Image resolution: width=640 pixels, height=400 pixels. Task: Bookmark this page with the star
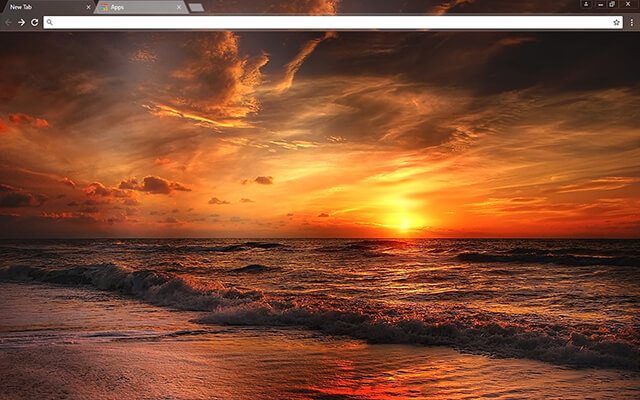(616, 21)
